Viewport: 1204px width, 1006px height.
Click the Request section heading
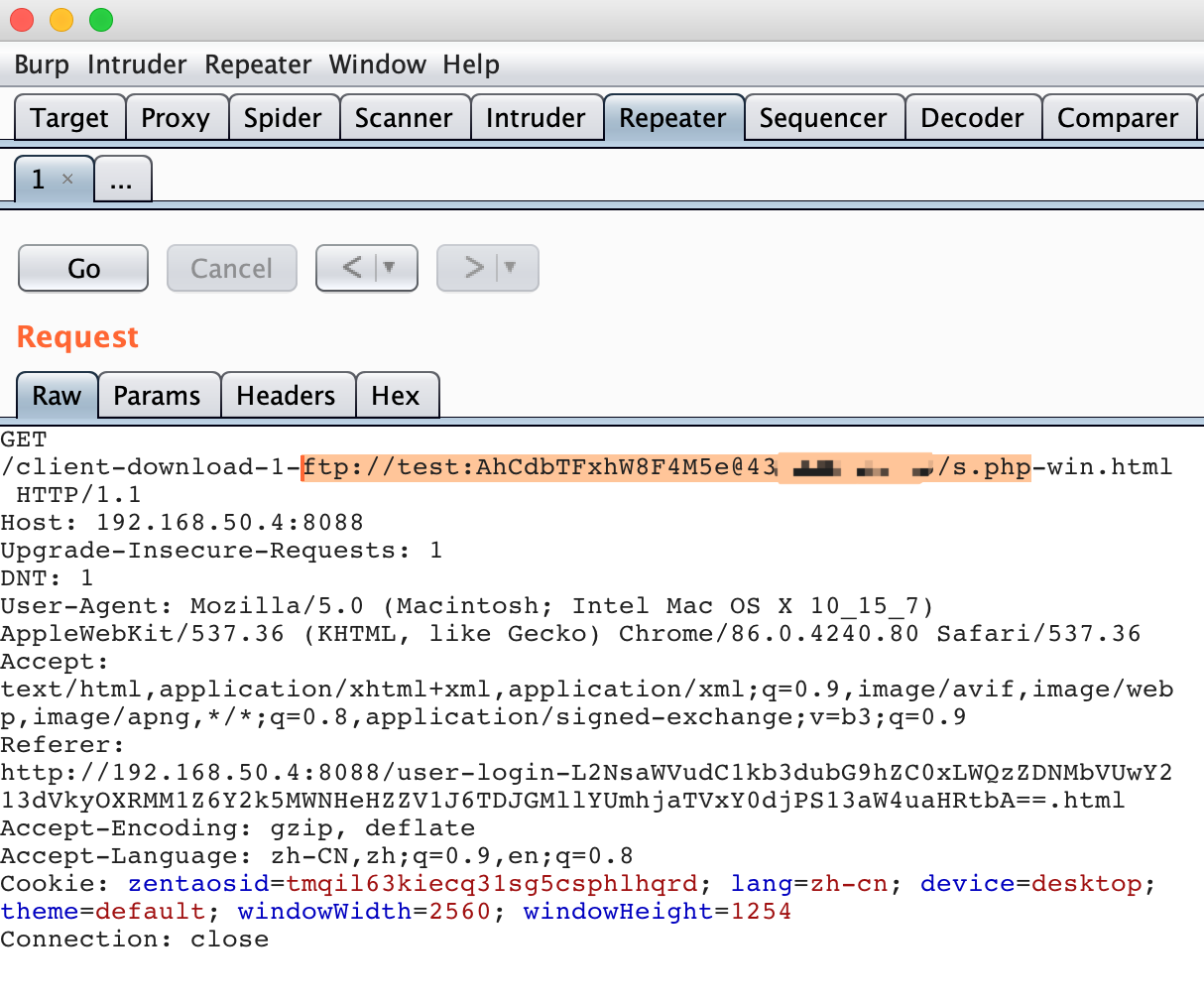click(x=77, y=337)
